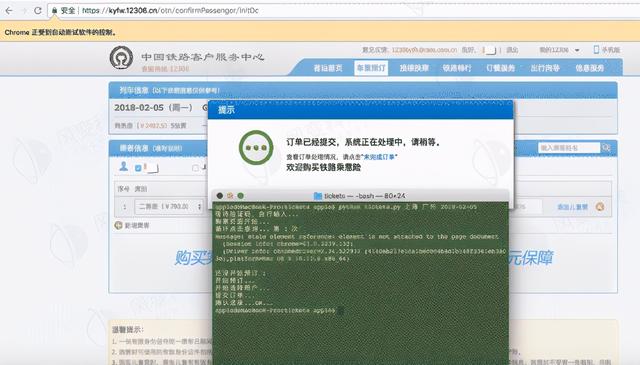Click the passenger search magnifier icon
Screen dimensions: 640x365
pos(606,148)
